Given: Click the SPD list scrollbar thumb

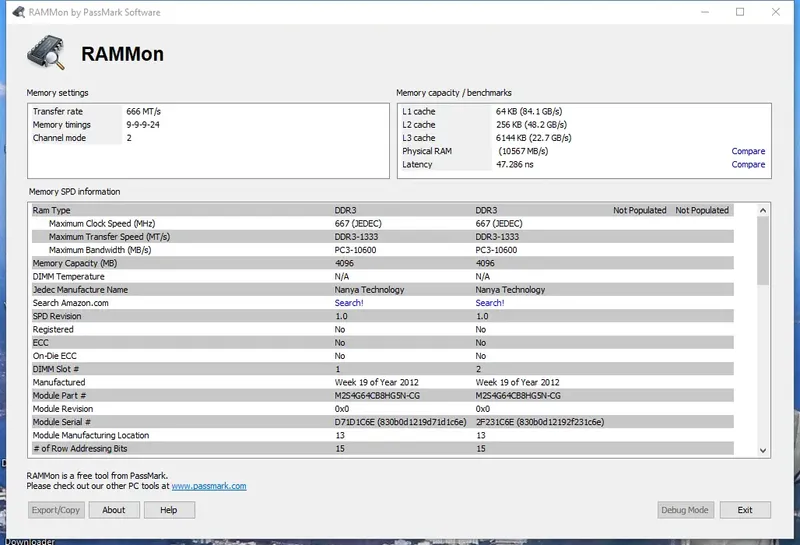Looking at the screenshot, I should [x=763, y=251].
